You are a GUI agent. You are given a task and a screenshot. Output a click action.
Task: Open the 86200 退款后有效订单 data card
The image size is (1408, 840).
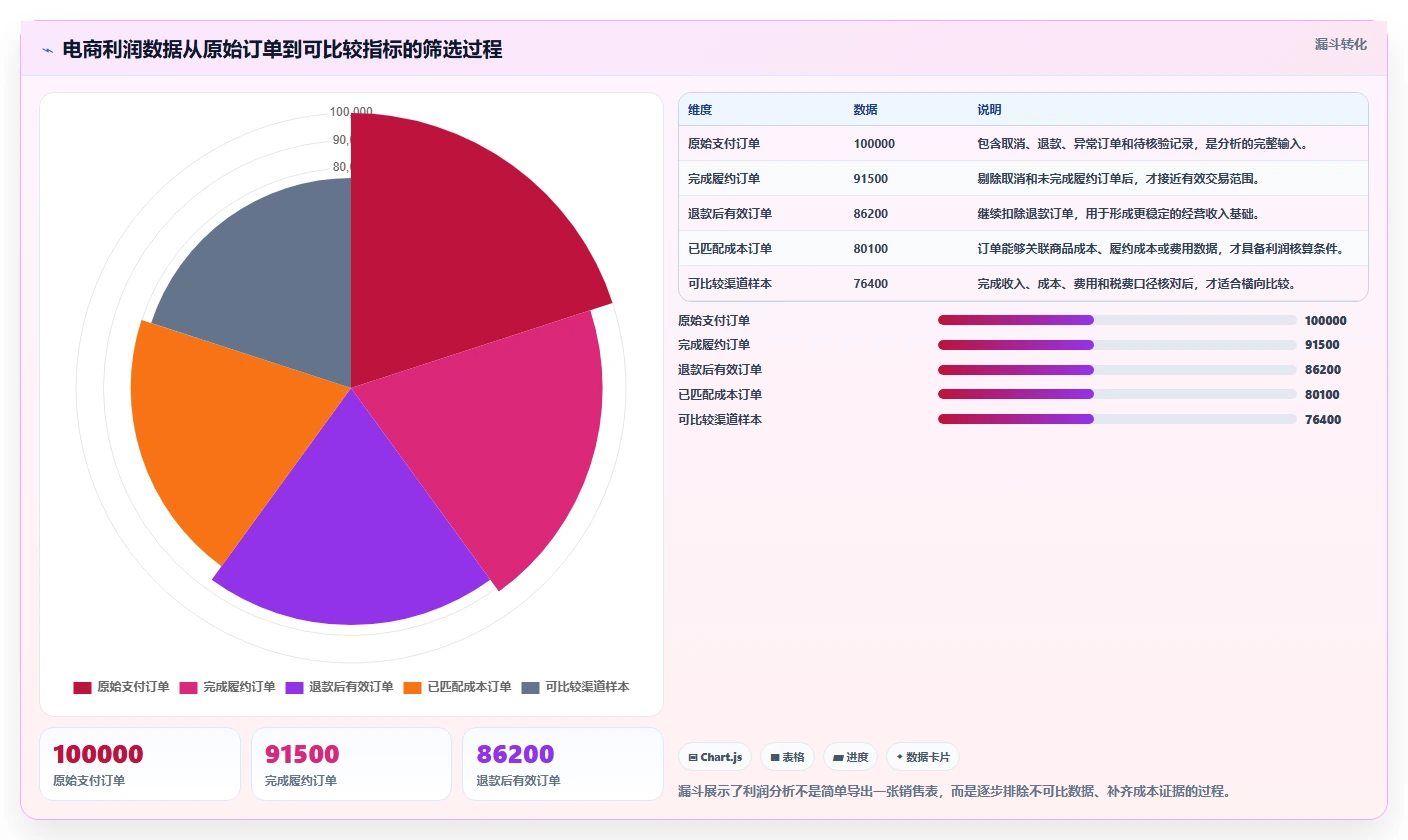click(x=563, y=764)
